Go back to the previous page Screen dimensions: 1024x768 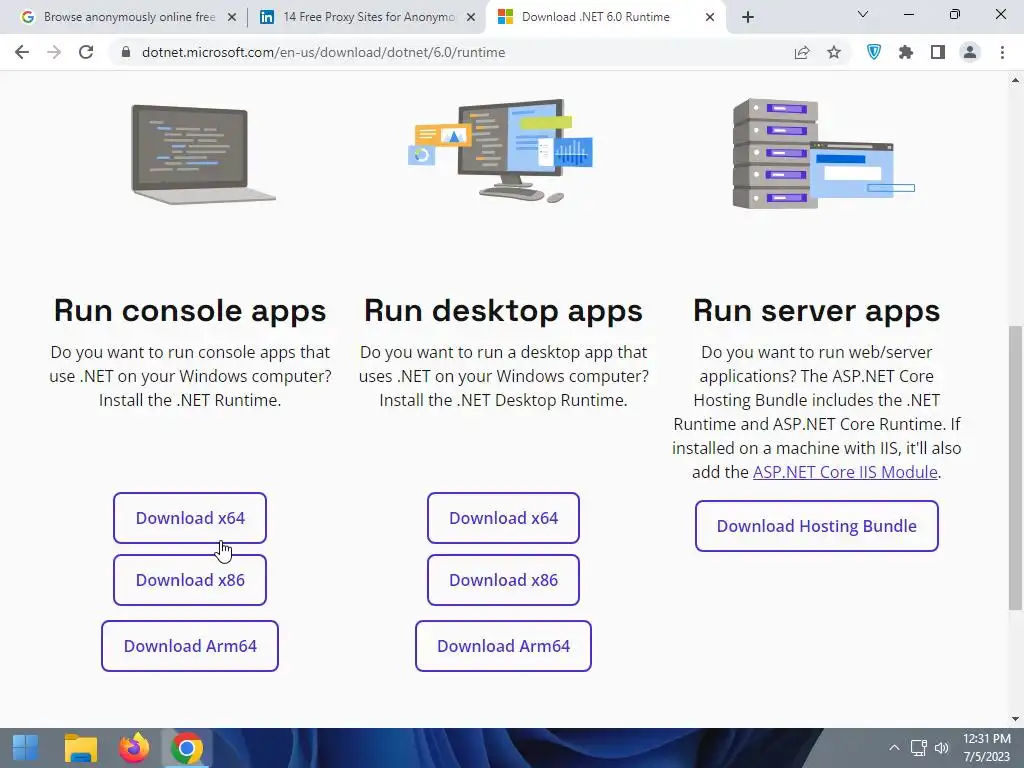pyautogui.click(x=22, y=52)
